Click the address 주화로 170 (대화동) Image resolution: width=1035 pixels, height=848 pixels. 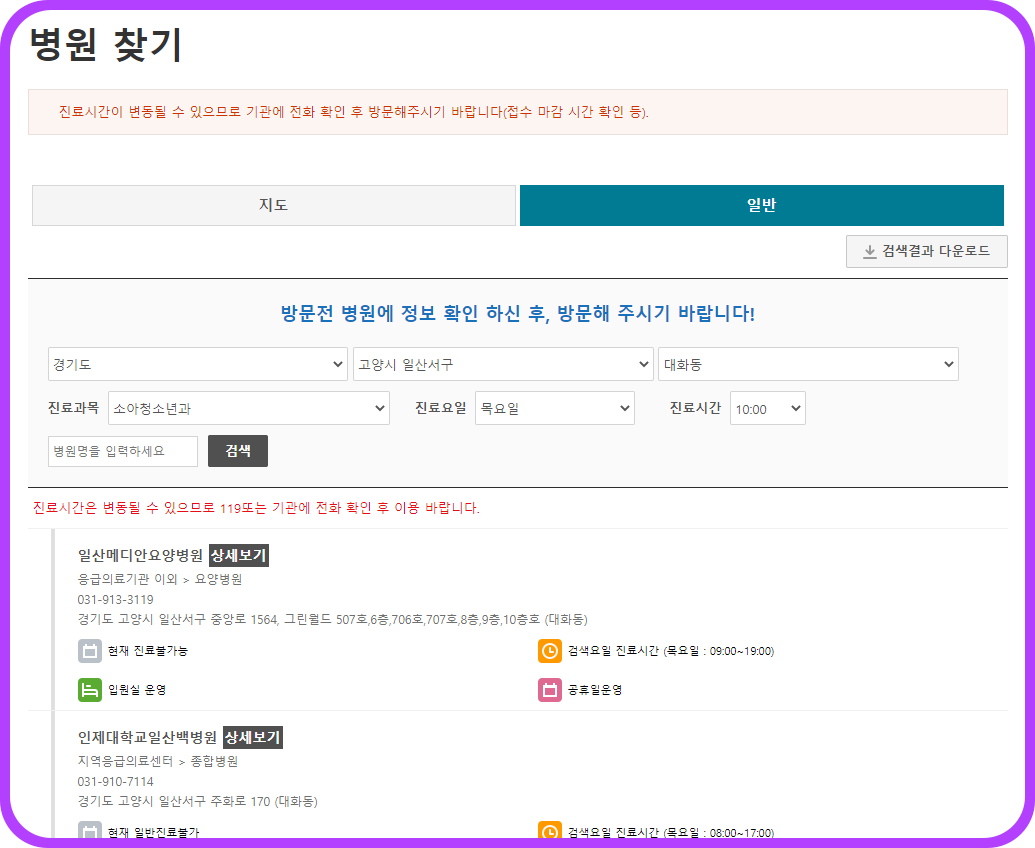[197, 802]
